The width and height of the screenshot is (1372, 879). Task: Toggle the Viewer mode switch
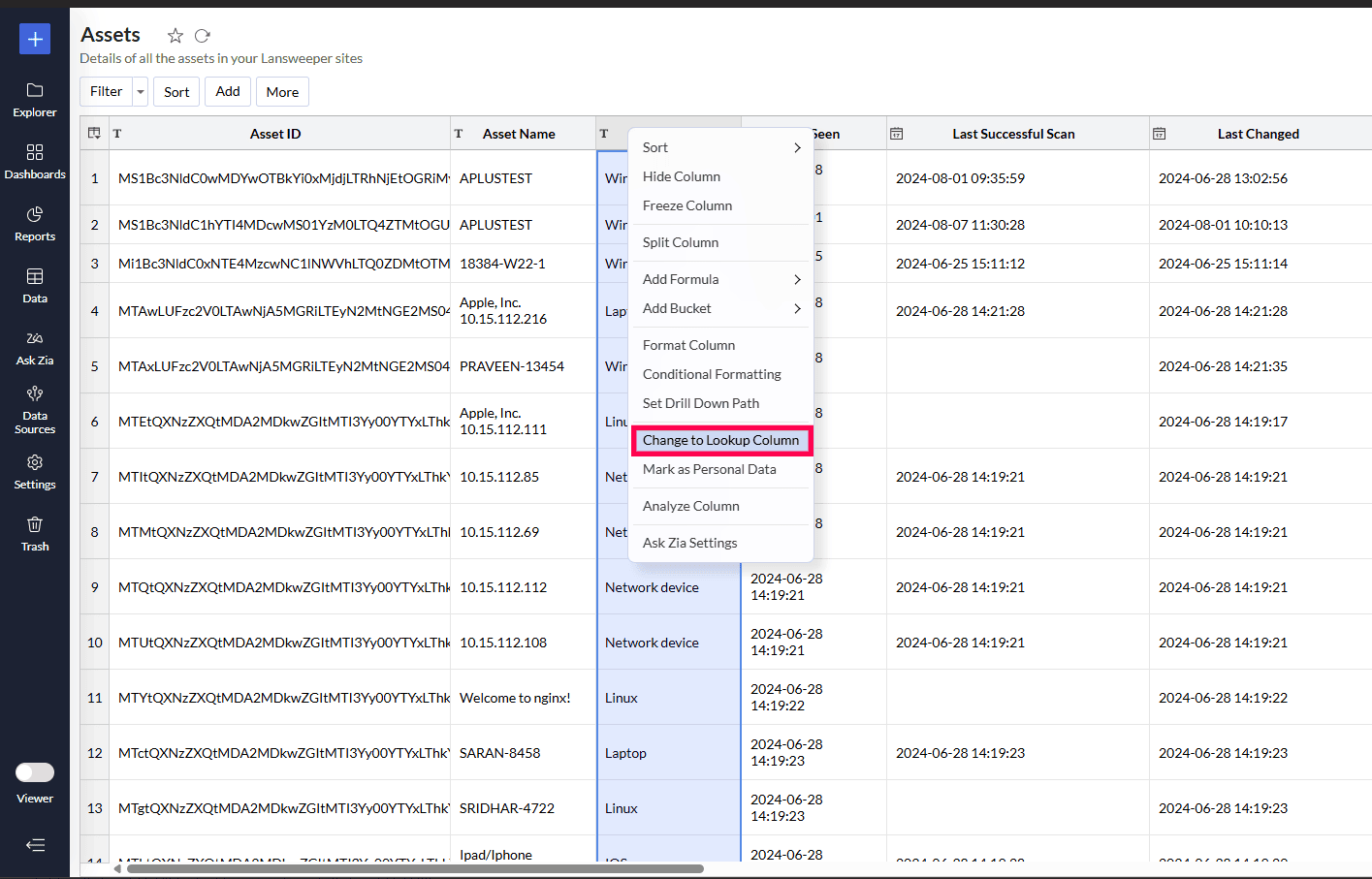click(35, 772)
